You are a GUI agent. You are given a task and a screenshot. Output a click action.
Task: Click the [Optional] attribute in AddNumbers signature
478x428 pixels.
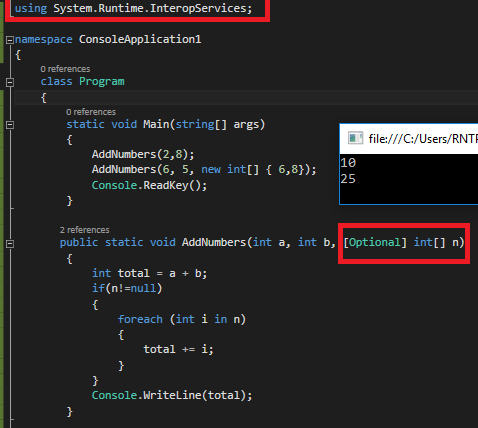click(x=375, y=242)
